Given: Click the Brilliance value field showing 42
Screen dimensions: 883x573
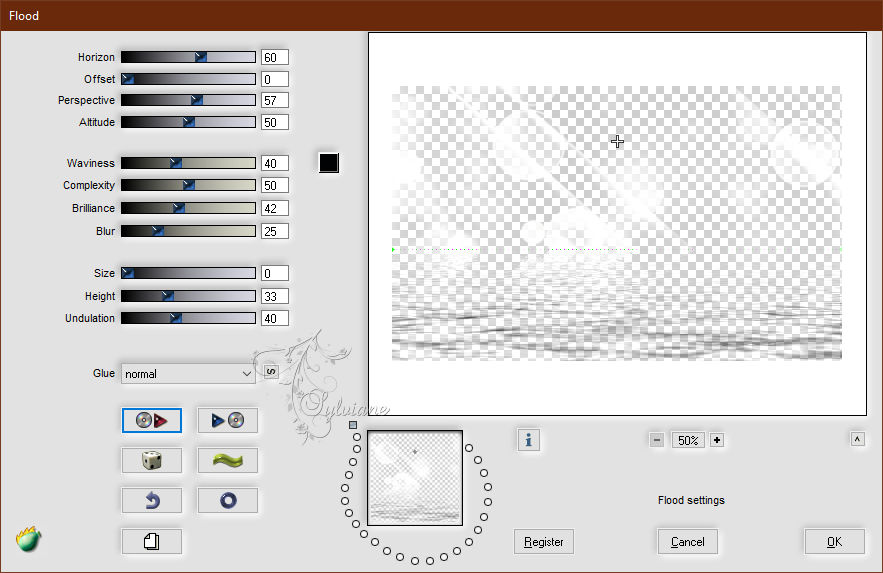Looking at the screenshot, I should [275, 208].
